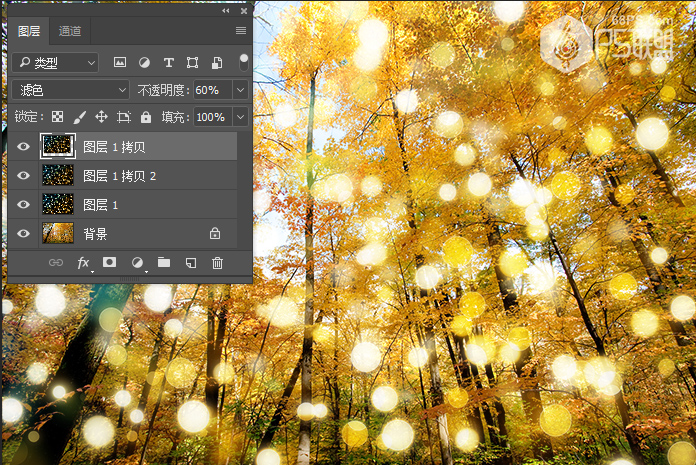Click the 填充 fill label

175,118
